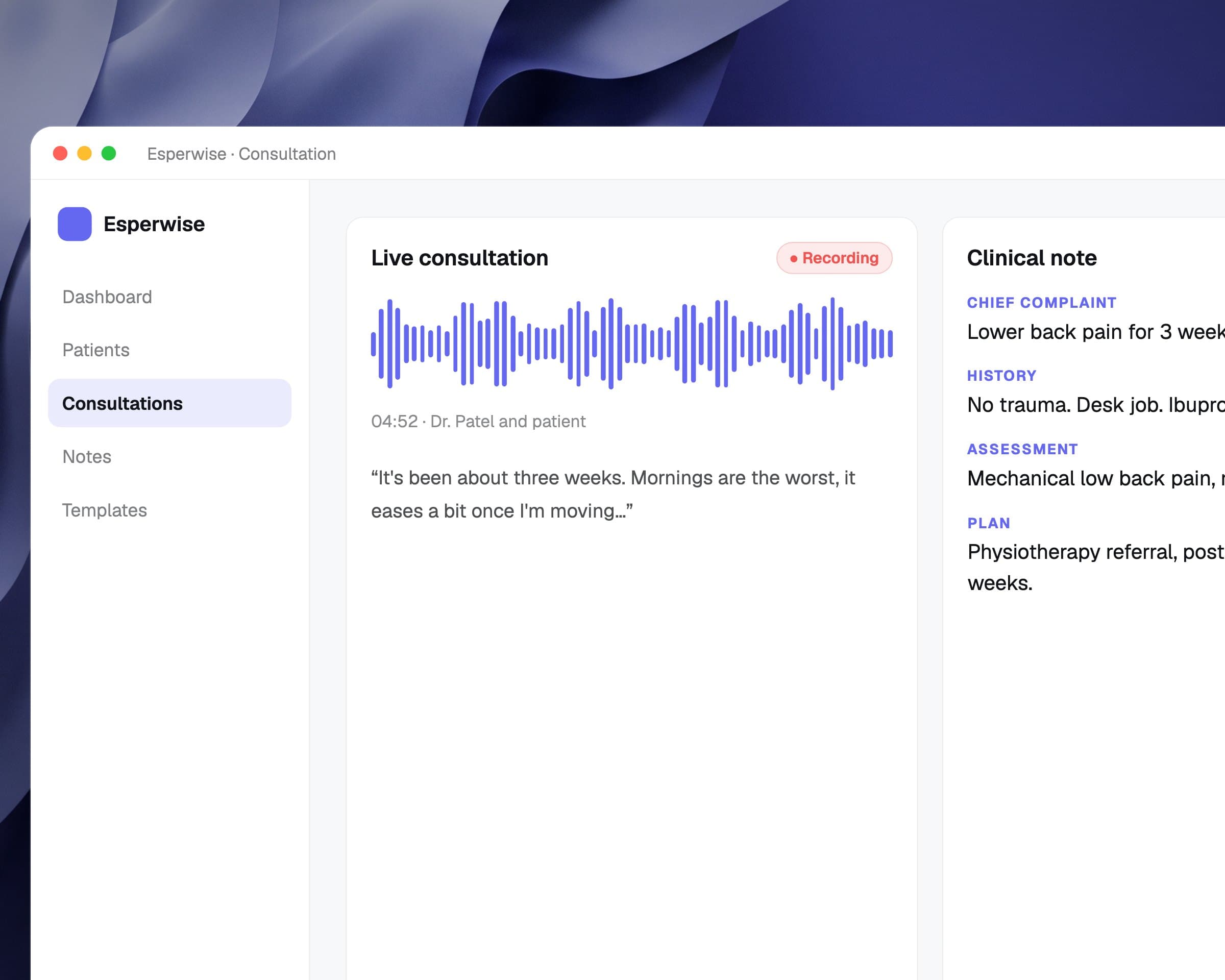
Task: Click the Esperwise brand name in the sidebar
Action: click(x=154, y=224)
